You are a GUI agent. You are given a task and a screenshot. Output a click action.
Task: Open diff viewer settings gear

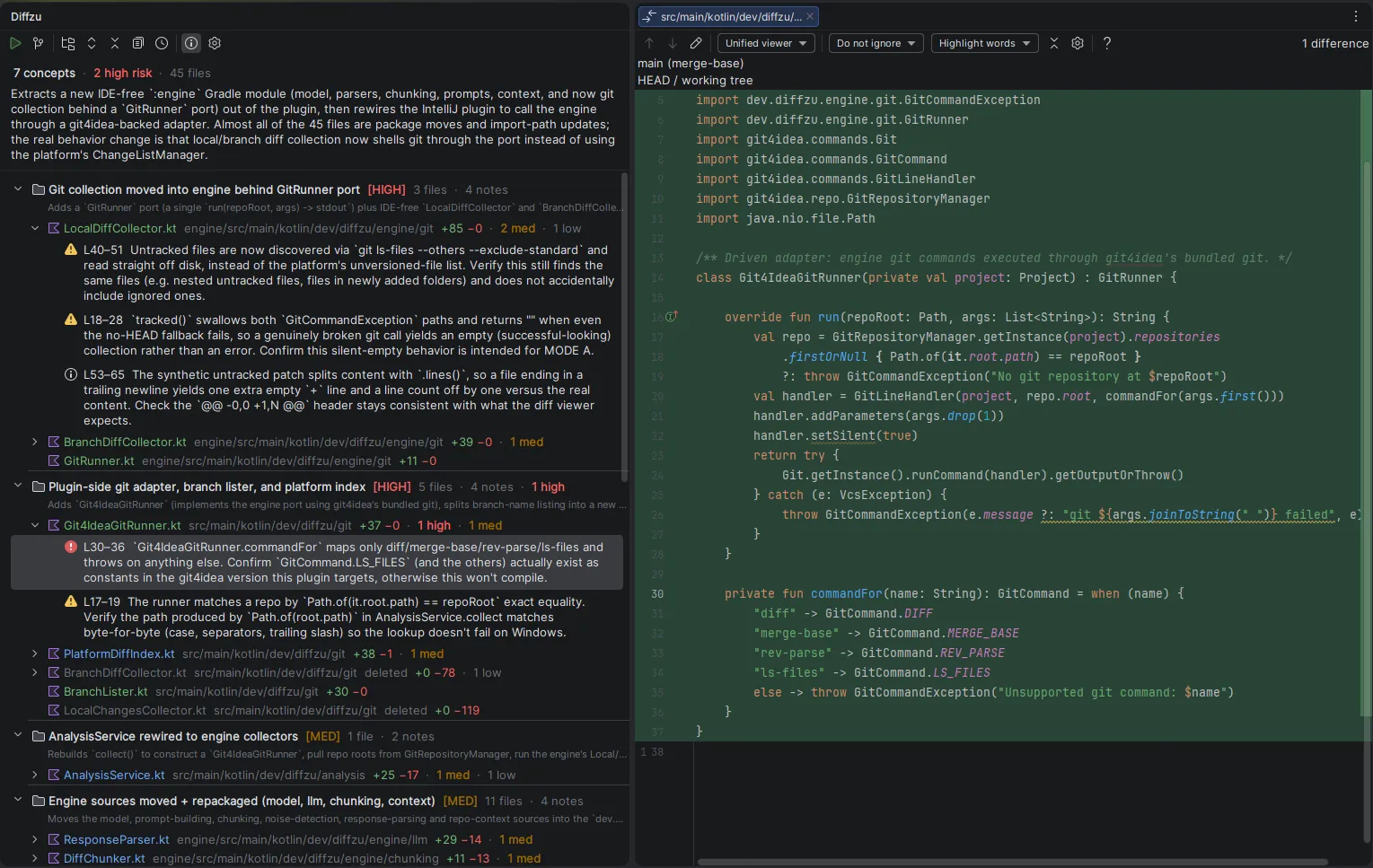(x=1078, y=43)
